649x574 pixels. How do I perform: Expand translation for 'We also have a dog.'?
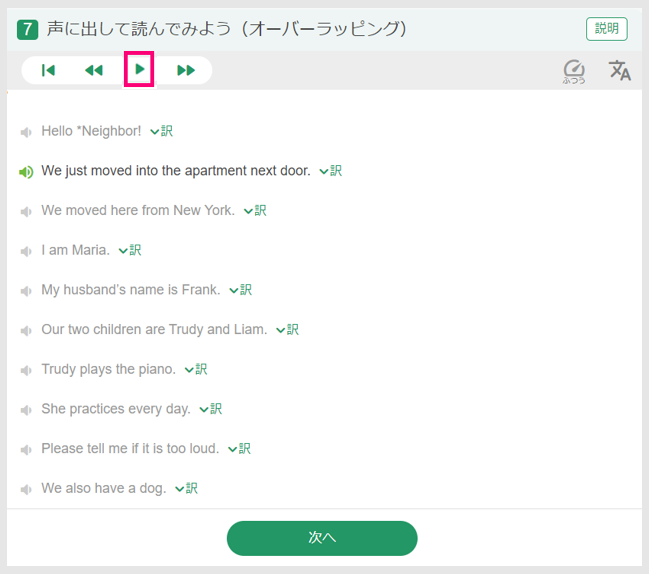click(x=186, y=489)
